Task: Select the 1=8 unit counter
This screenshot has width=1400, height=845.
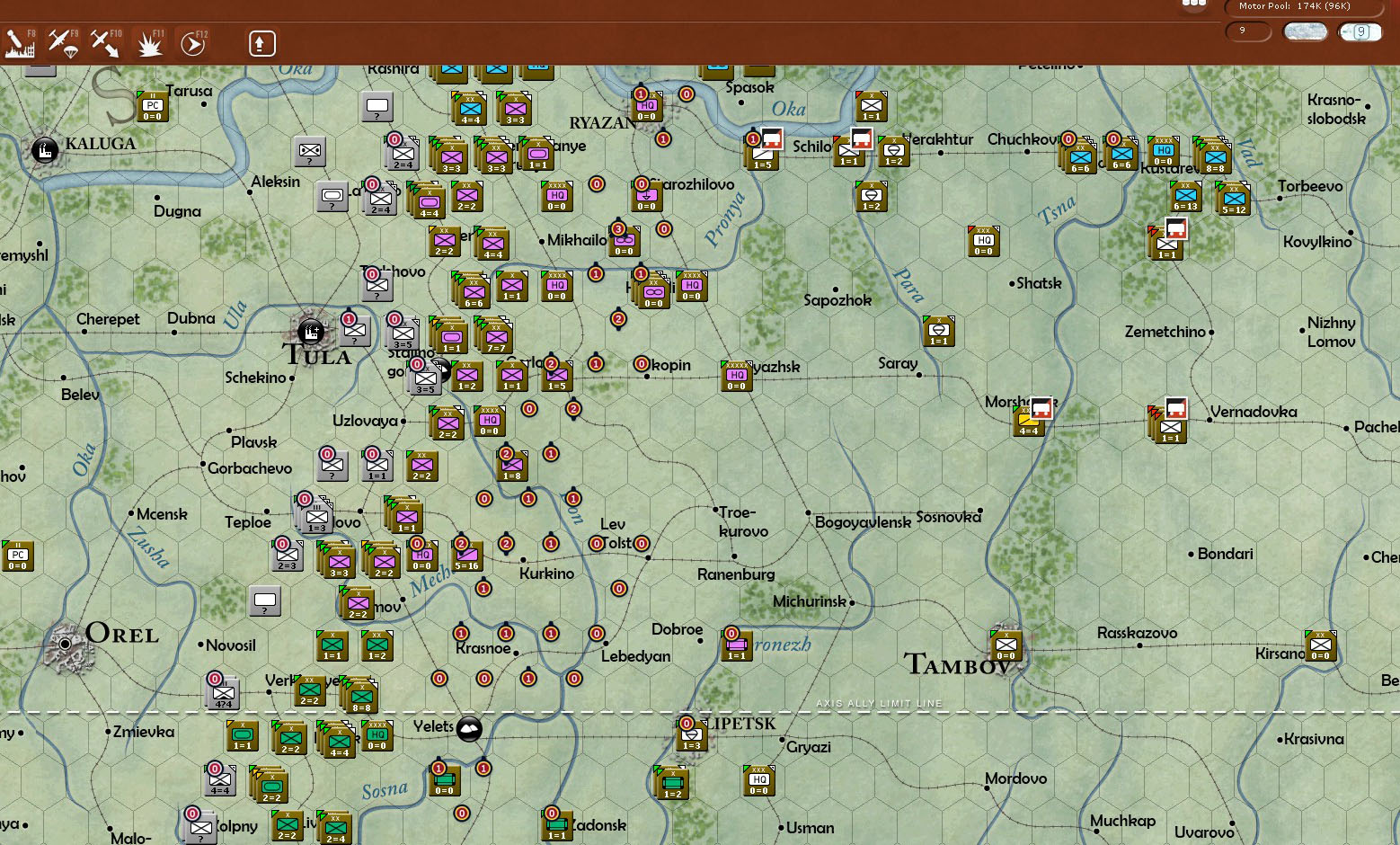Action: click(512, 466)
